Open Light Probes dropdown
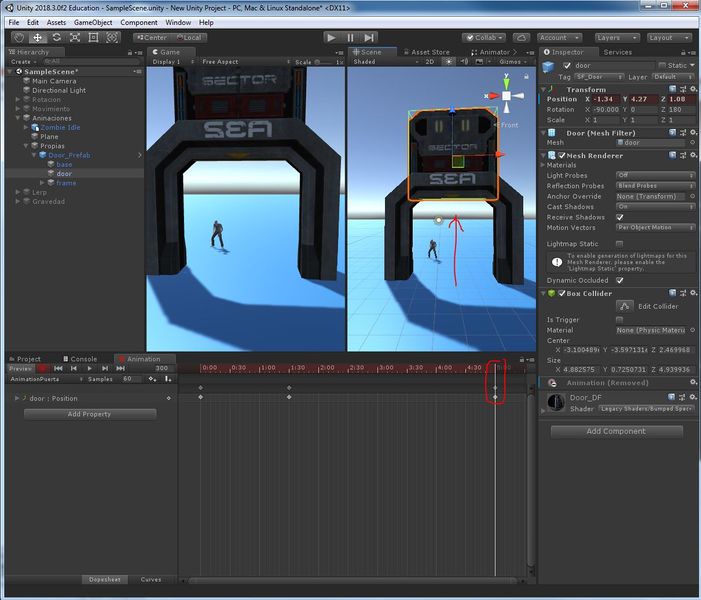 pos(655,175)
